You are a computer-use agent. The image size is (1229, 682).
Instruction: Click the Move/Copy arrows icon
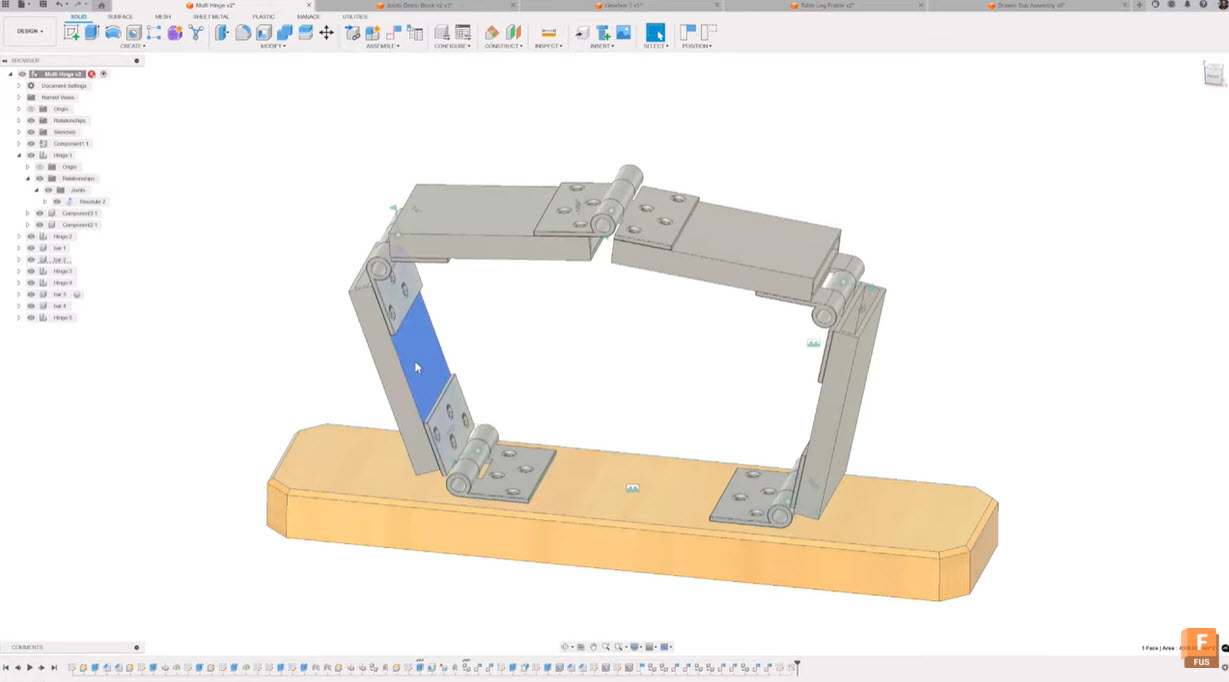326,32
